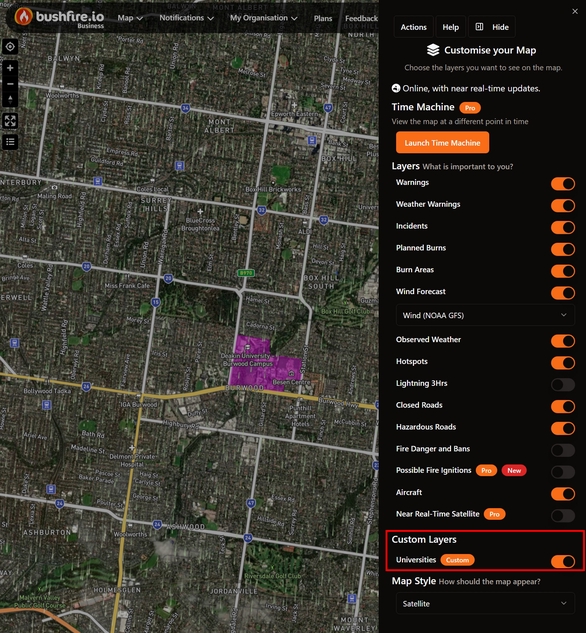Disable the Incidents layer
The image size is (586, 633).
pos(563,227)
